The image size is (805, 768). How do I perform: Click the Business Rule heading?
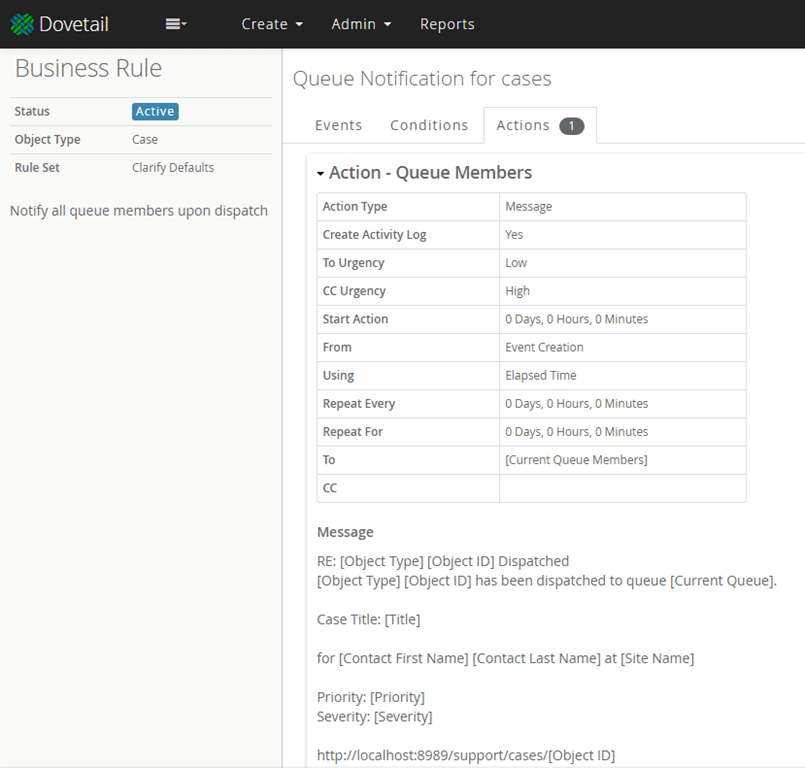(x=88, y=68)
